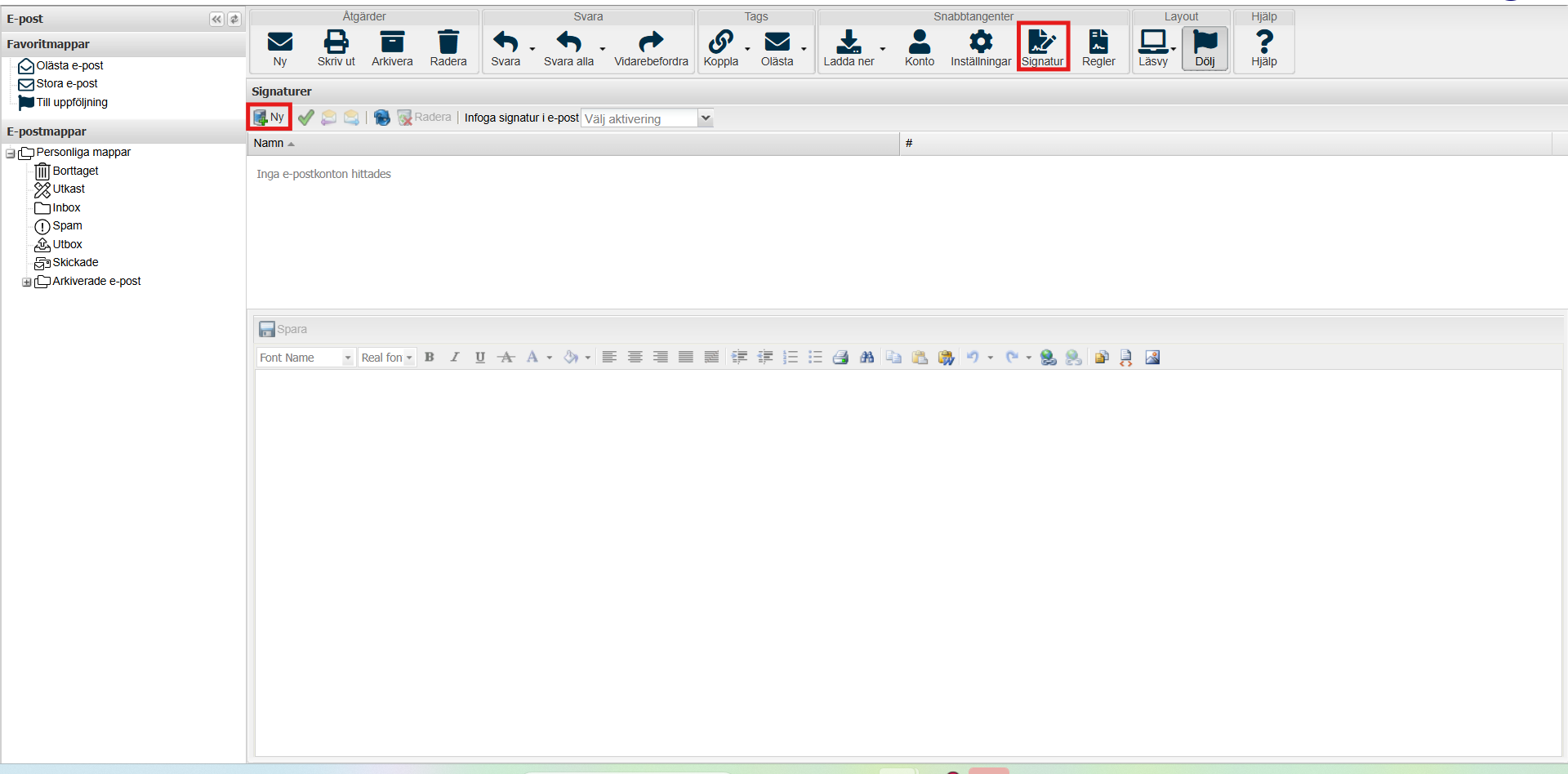This screenshot has width=1568, height=774.
Task: Click the insert image icon in editor
Action: [1152, 358]
